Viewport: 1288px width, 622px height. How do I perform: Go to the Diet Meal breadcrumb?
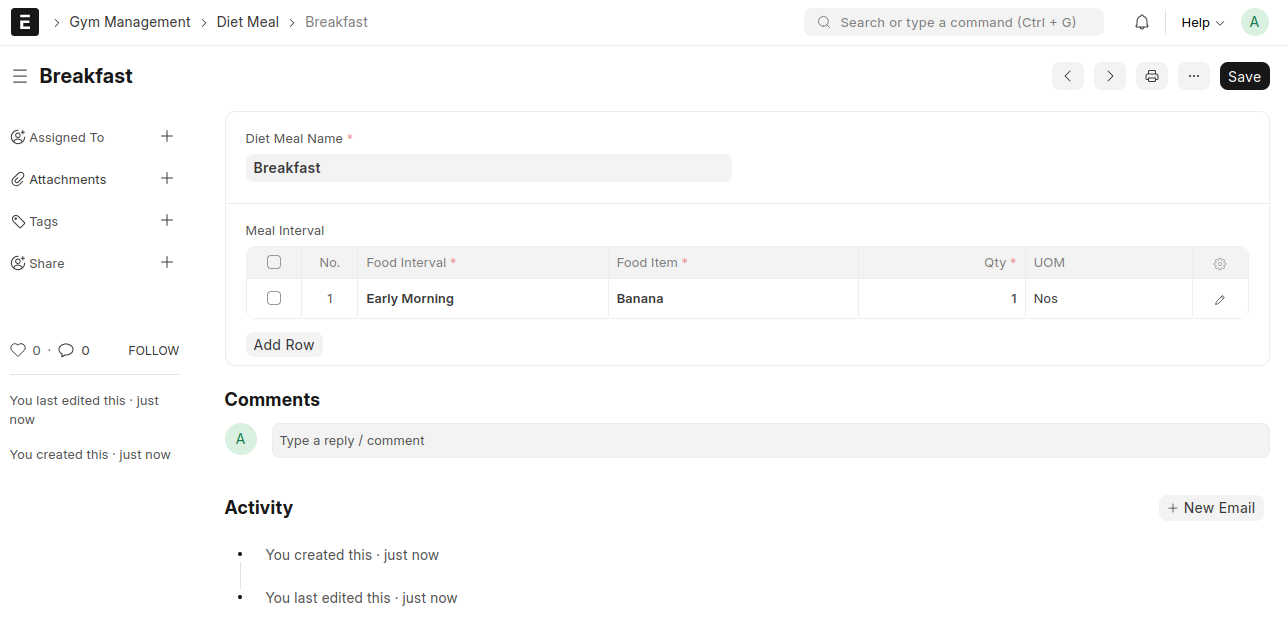click(248, 21)
